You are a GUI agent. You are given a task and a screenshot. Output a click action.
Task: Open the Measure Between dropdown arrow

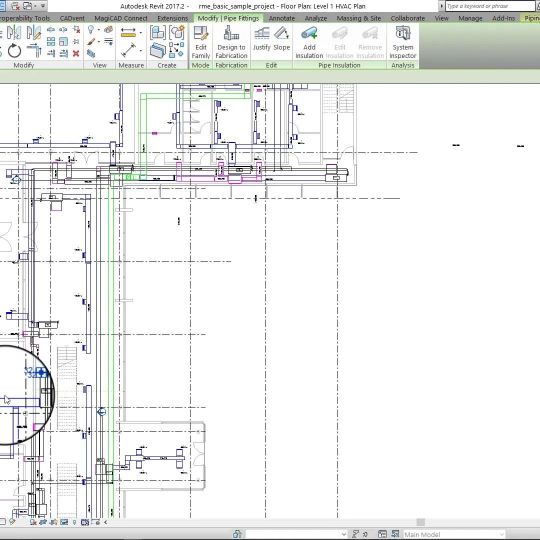click(141, 51)
